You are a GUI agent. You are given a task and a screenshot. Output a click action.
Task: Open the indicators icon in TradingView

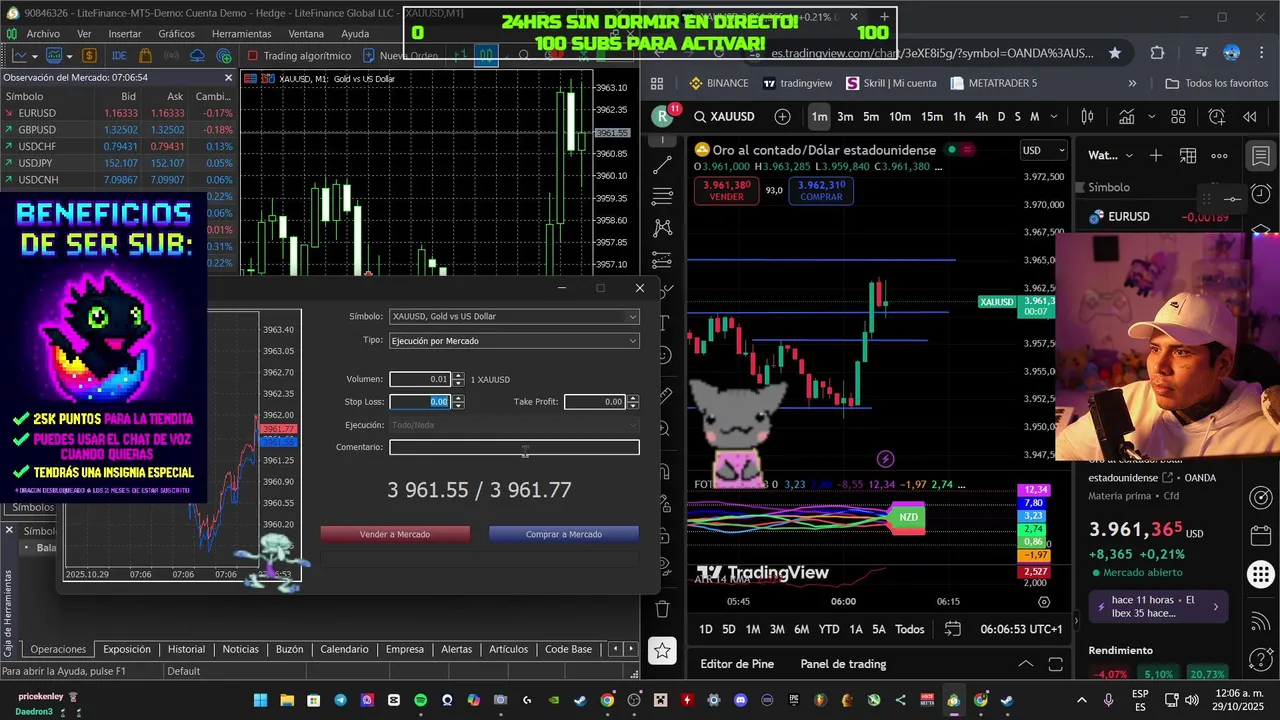(x=1126, y=116)
